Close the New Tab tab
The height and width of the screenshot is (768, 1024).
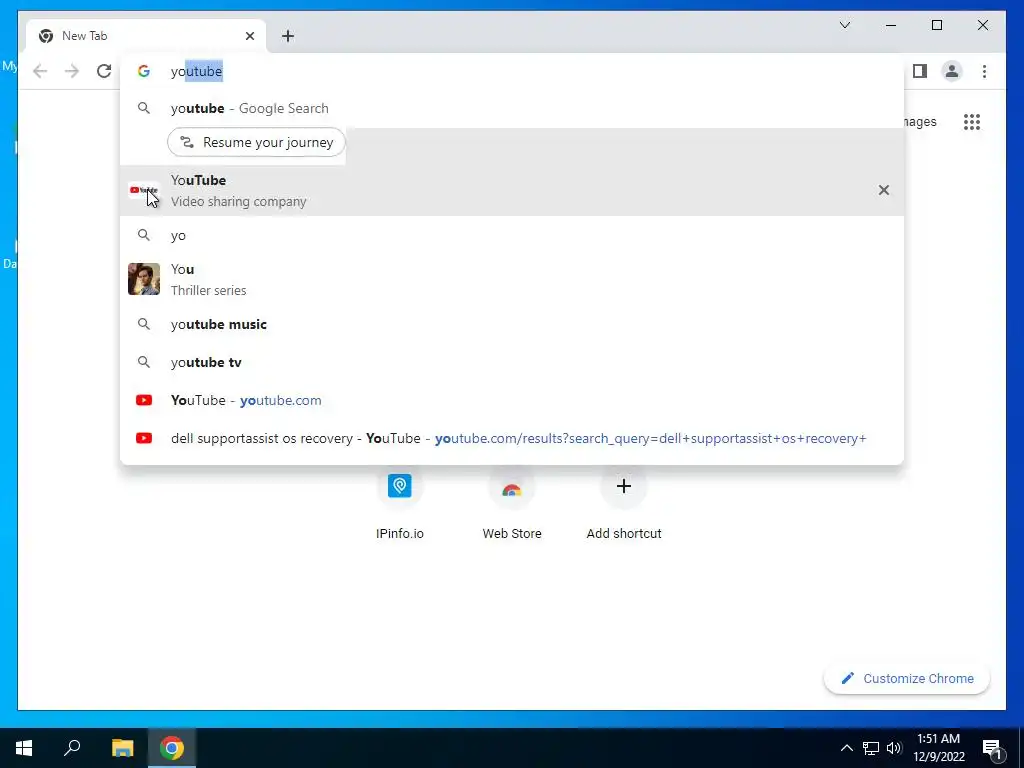pos(249,36)
